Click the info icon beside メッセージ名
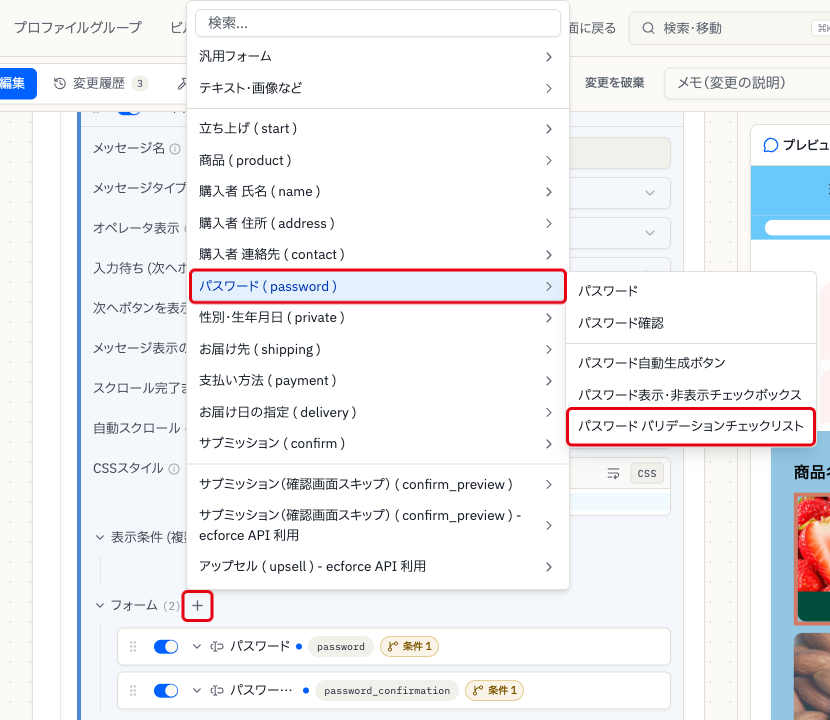Screen dimensions: 830x720 tap(175, 149)
